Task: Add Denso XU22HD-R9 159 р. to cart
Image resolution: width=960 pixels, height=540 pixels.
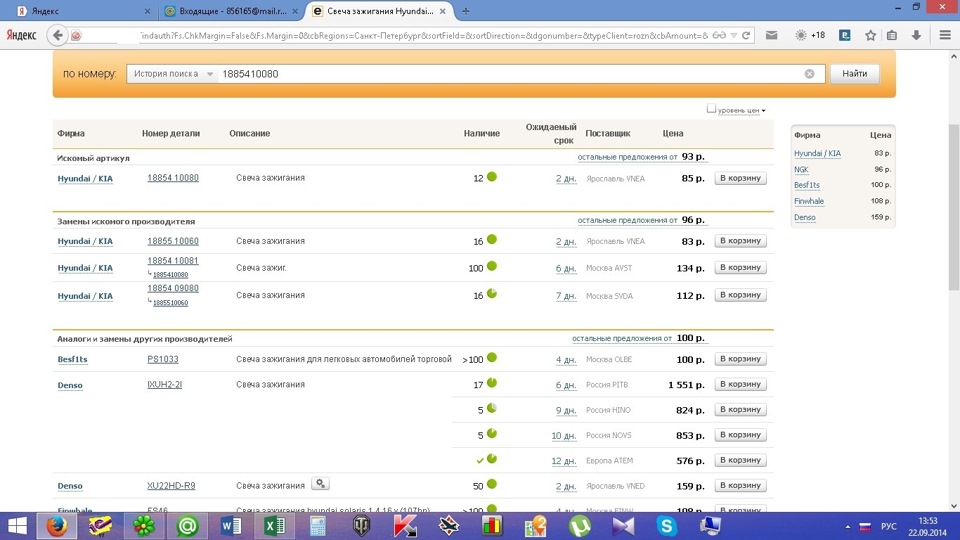Action: point(740,485)
